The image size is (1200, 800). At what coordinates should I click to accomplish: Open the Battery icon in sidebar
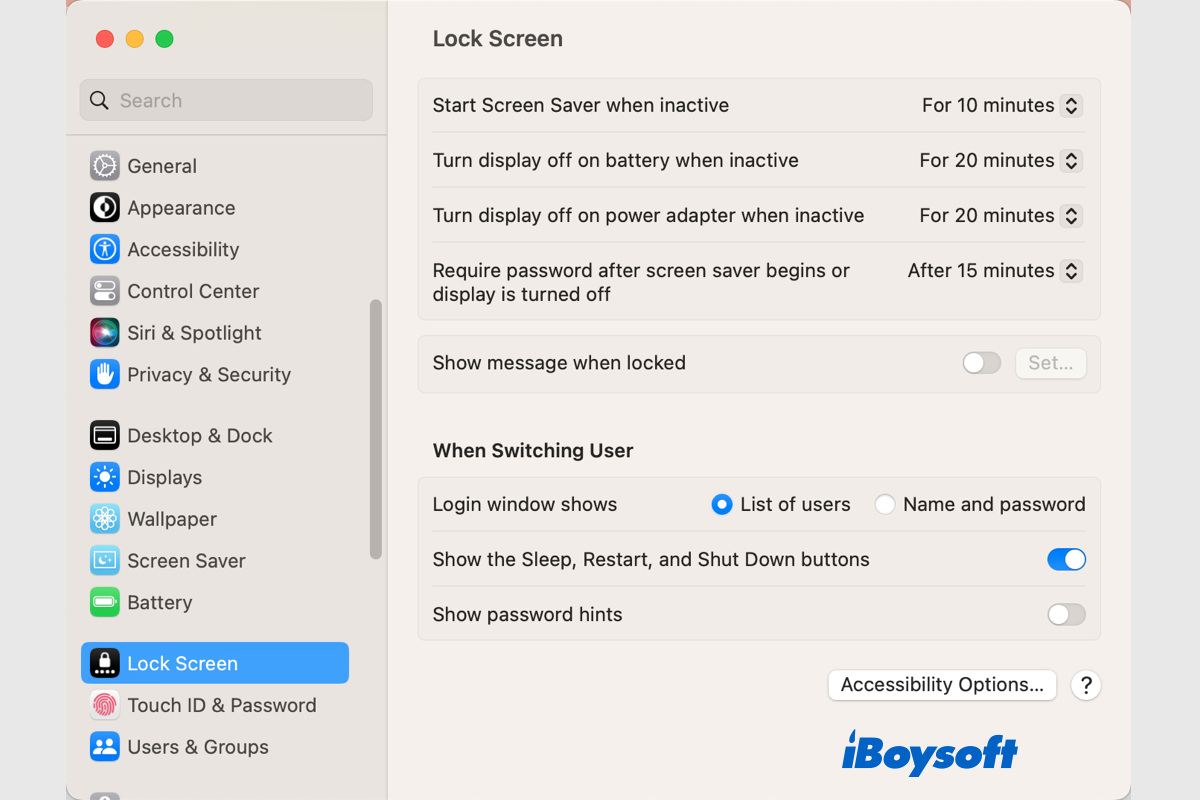pyautogui.click(x=104, y=602)
